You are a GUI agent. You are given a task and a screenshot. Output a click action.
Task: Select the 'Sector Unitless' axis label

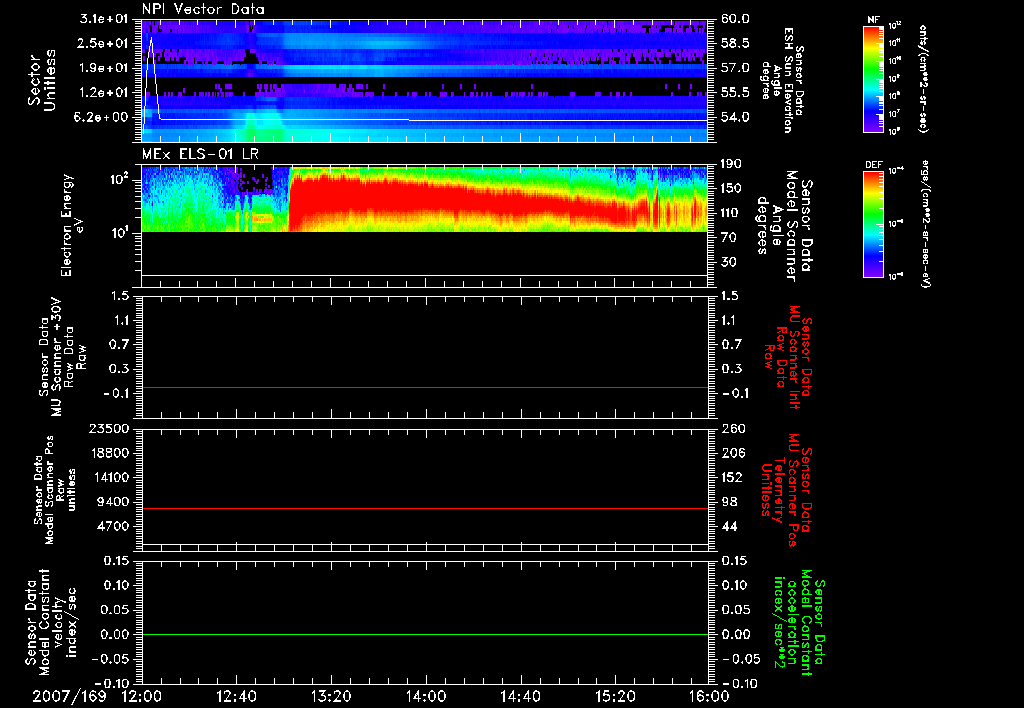[42, 80]
